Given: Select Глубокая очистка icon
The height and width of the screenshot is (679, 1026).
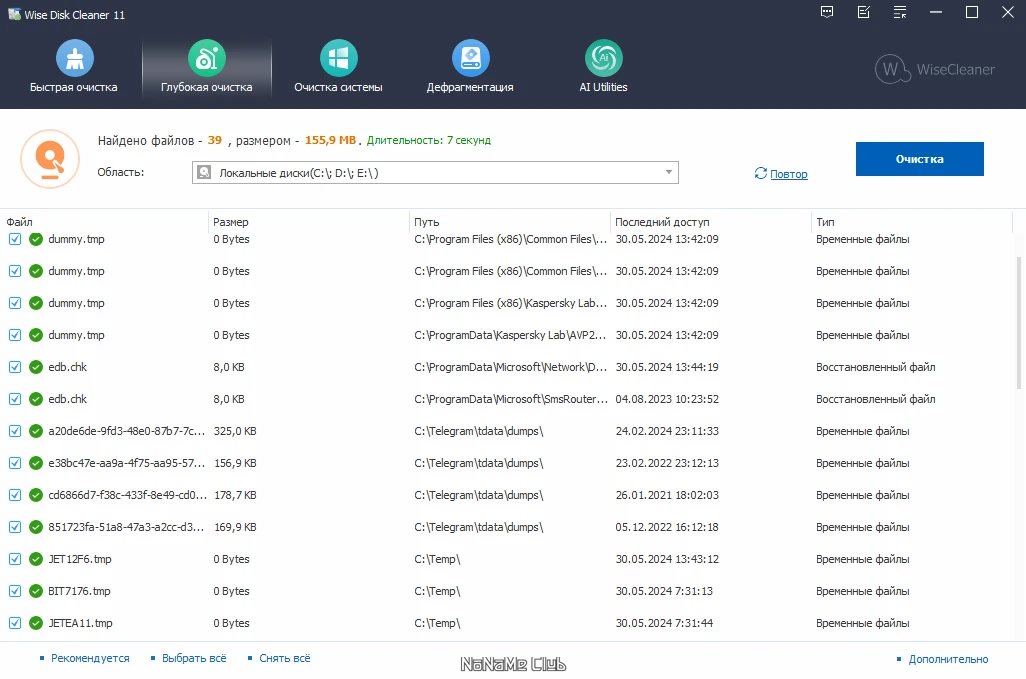Looking at the screenshot, I should 207,58.
